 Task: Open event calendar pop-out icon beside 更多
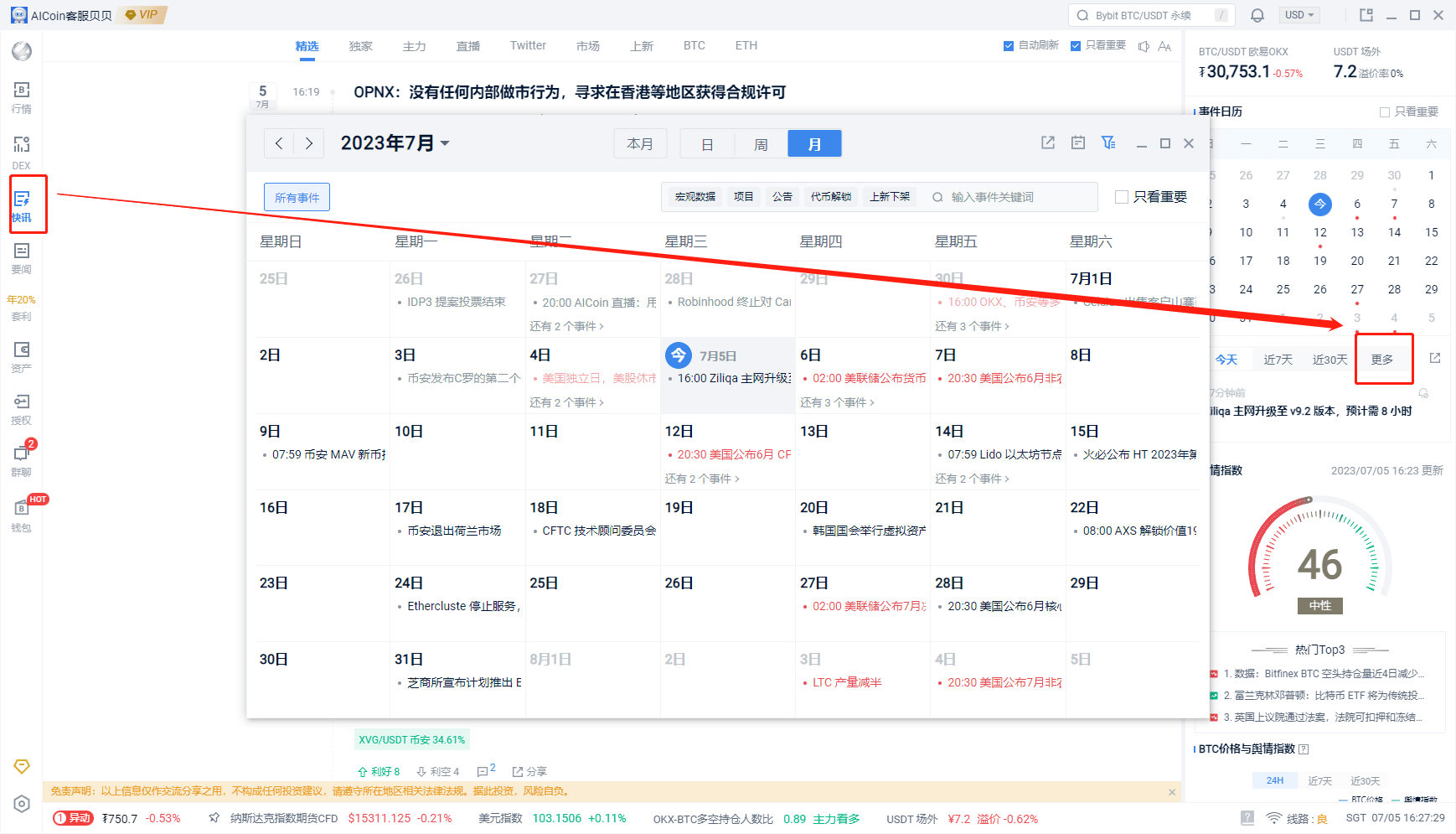pyautogui.click(x=1435, y=358)
